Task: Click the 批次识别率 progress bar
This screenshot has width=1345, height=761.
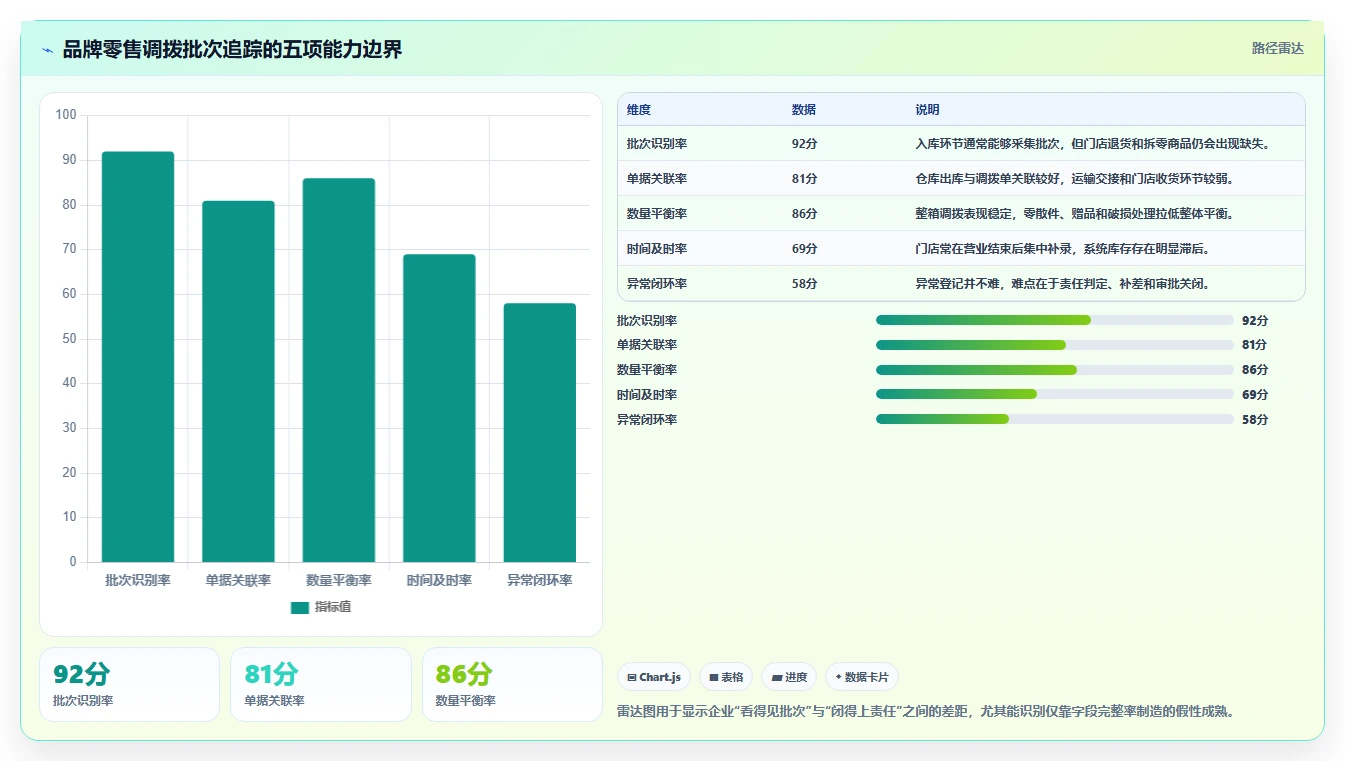Action: point(1054,320)
